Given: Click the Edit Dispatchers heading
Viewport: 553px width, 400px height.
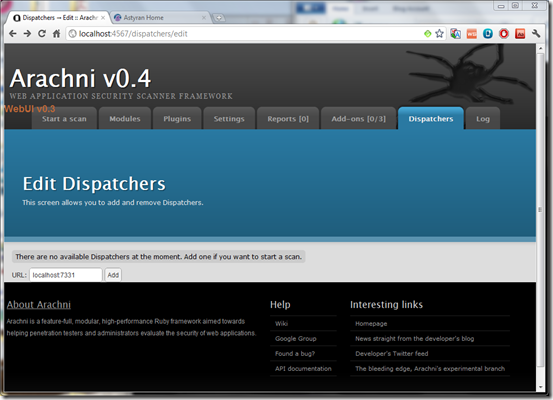Looking at the screenshot, I should (x=94, y=184).
